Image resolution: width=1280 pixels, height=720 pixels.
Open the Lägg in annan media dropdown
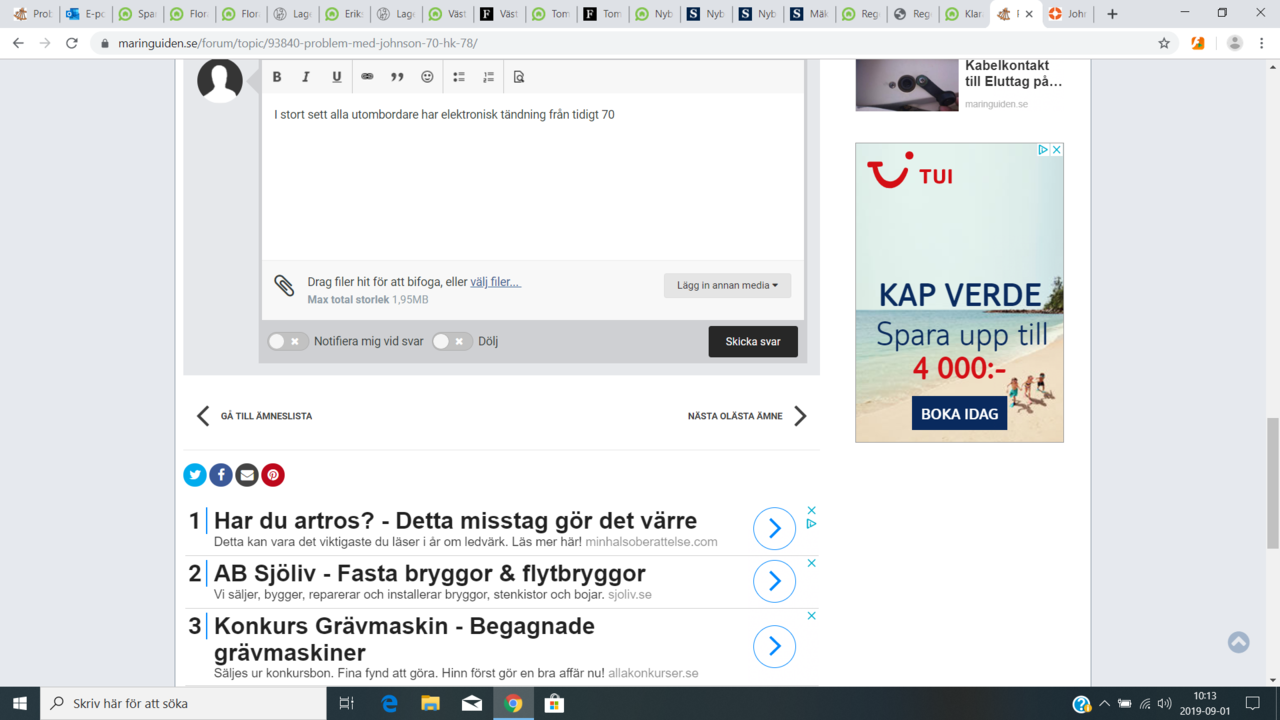tap(727, 285)
